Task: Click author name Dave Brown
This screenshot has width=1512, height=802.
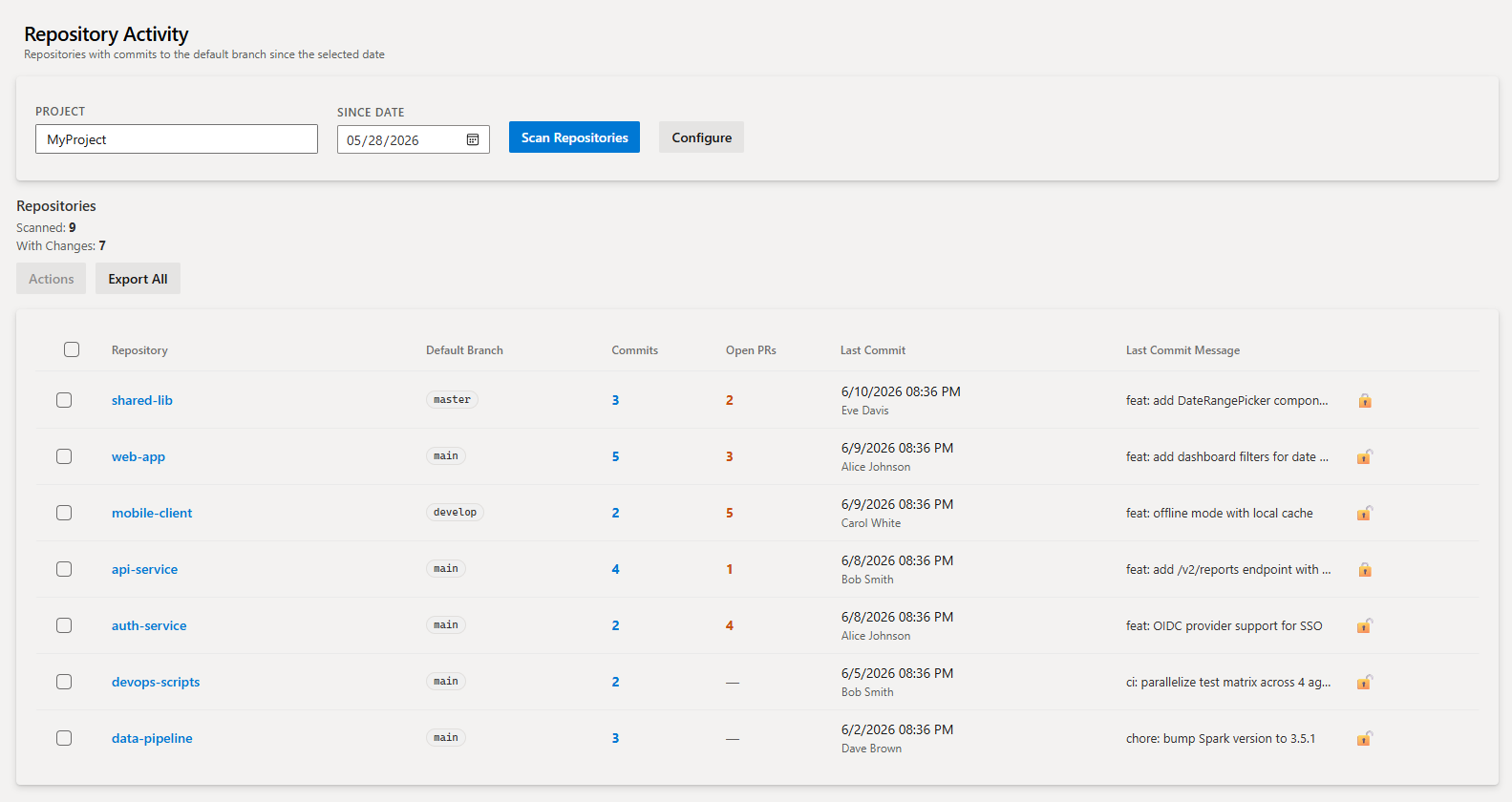Action: pos(871,749)
